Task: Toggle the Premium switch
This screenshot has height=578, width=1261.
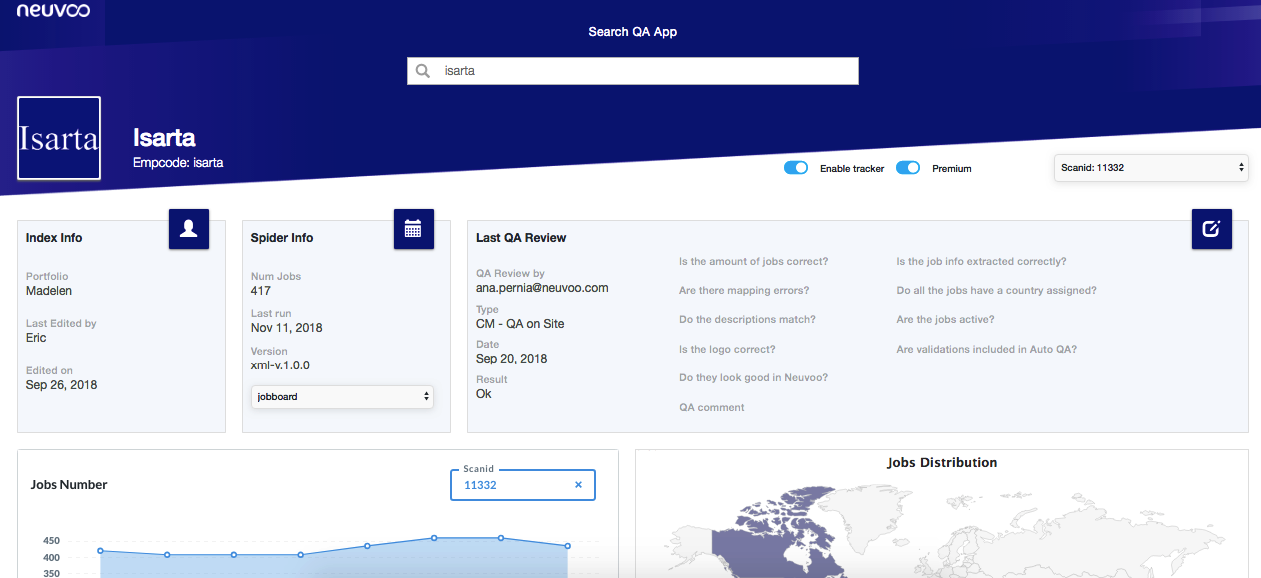Action: [x=908, y=168]
